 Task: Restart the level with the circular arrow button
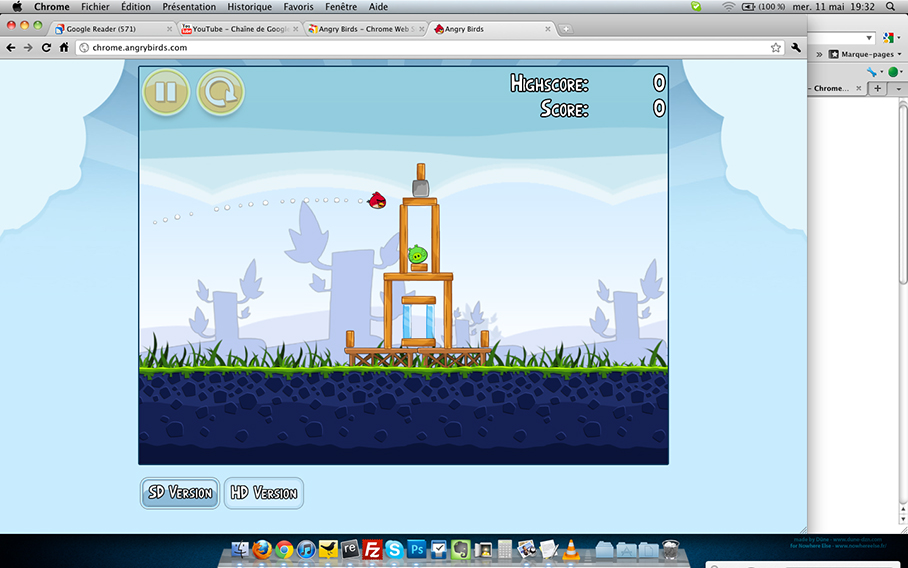pos(220,92)
